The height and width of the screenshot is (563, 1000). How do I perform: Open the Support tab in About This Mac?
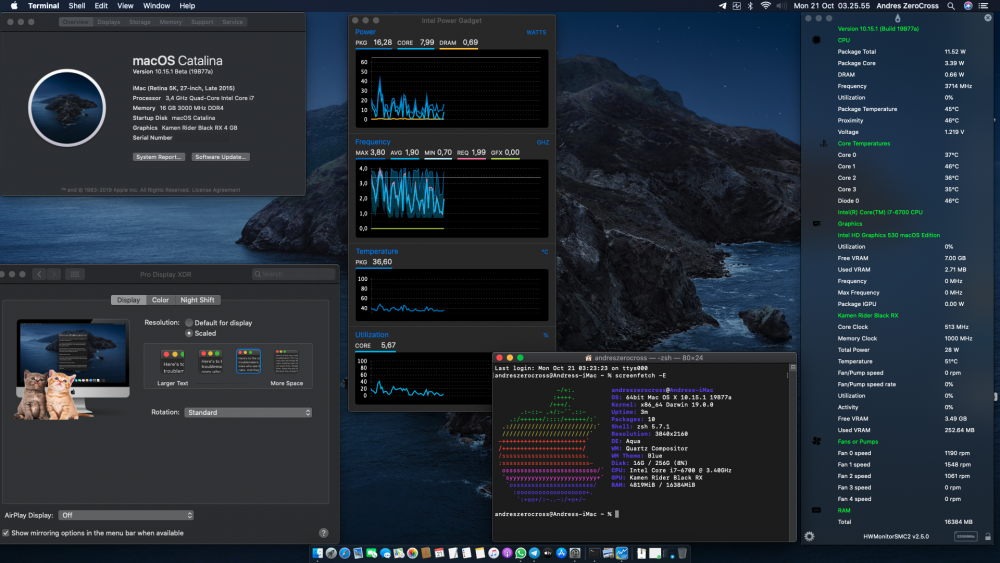pyautogui.click(x=202, y=22)
